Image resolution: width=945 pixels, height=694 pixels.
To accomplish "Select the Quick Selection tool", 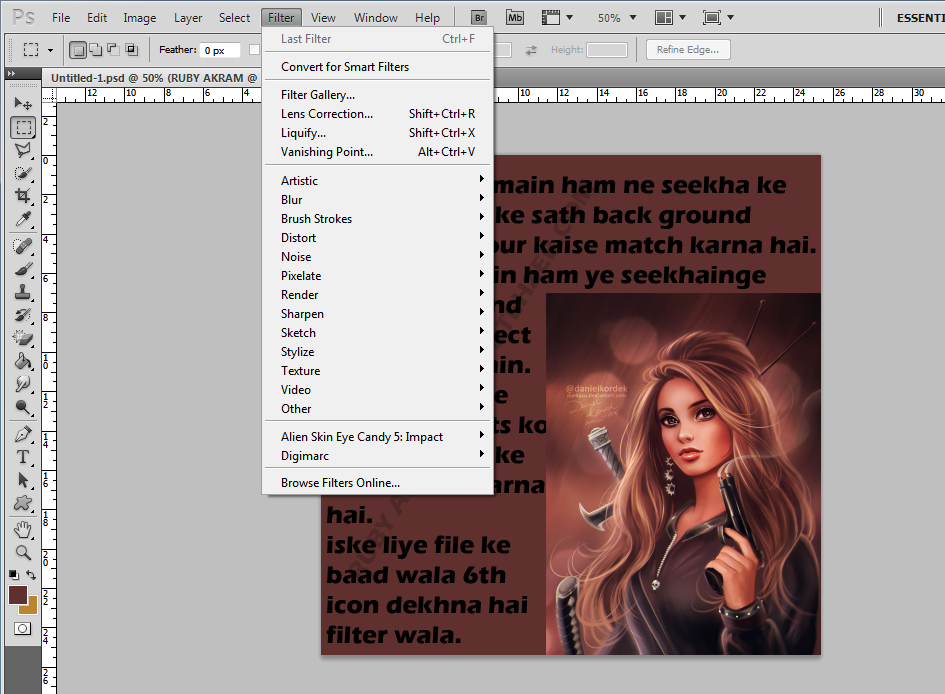I will pos(23,174).
